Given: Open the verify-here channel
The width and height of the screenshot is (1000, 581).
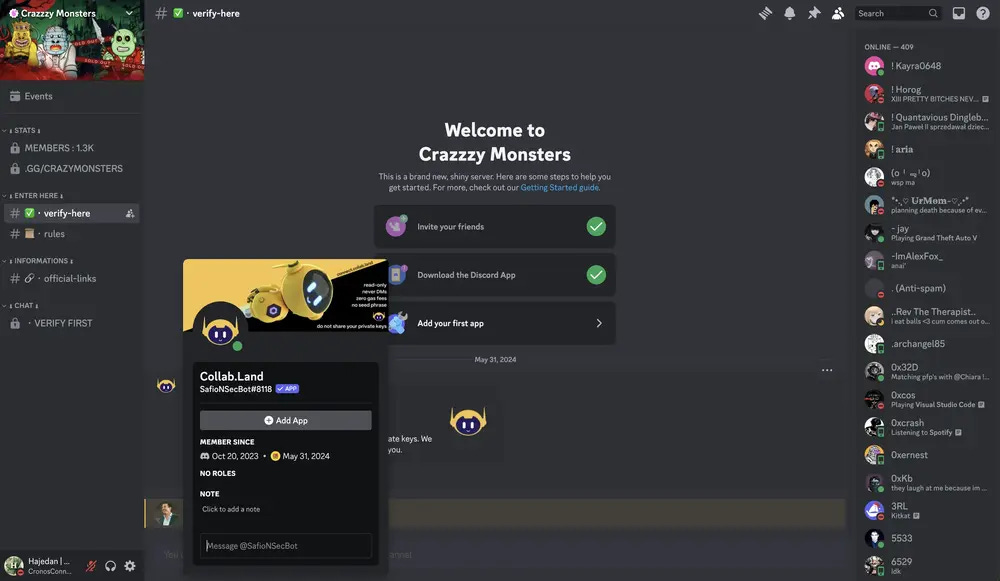Looking at the screenshot, I should click(71, 213).
